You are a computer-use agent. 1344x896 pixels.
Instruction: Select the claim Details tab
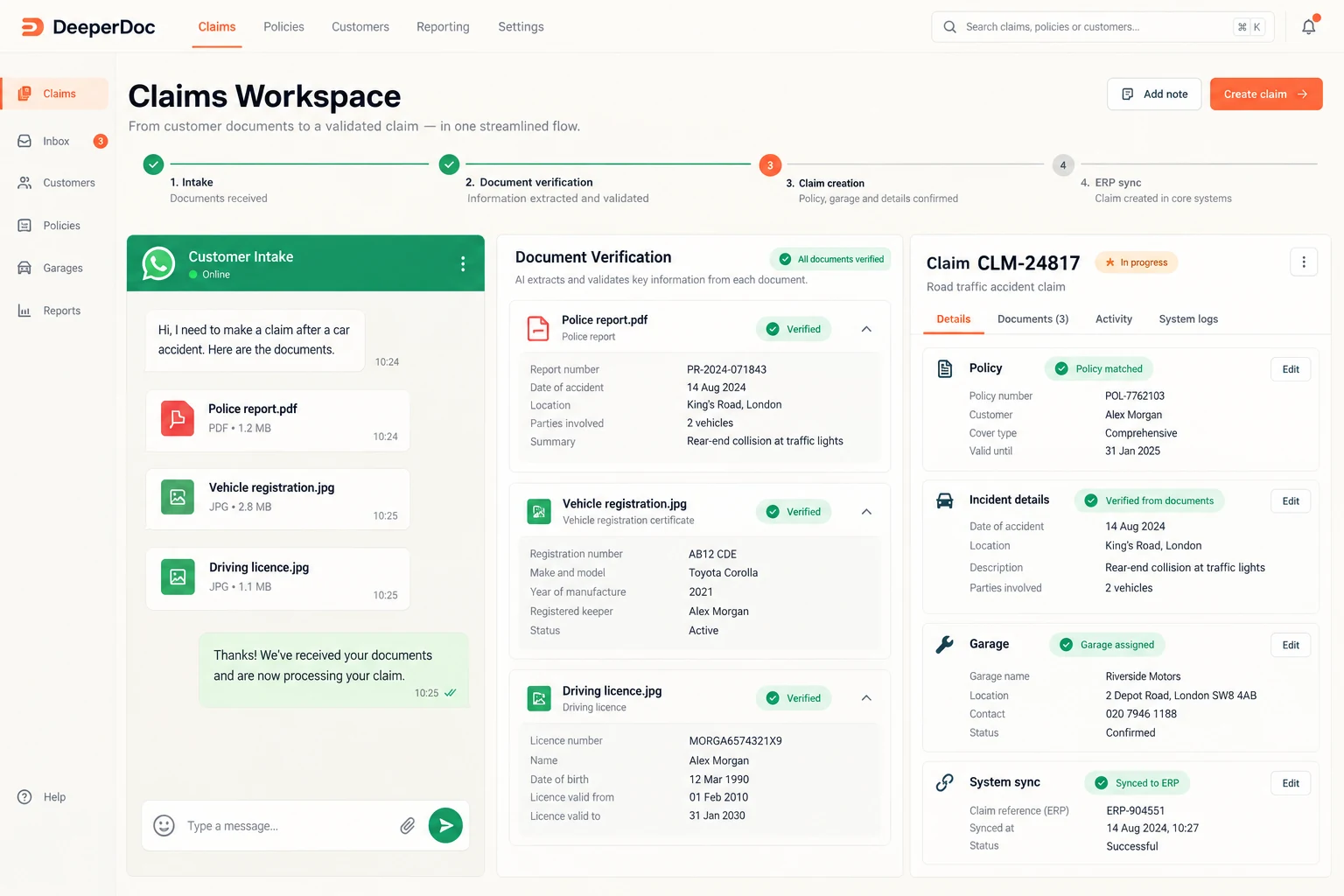click(954, 319)
